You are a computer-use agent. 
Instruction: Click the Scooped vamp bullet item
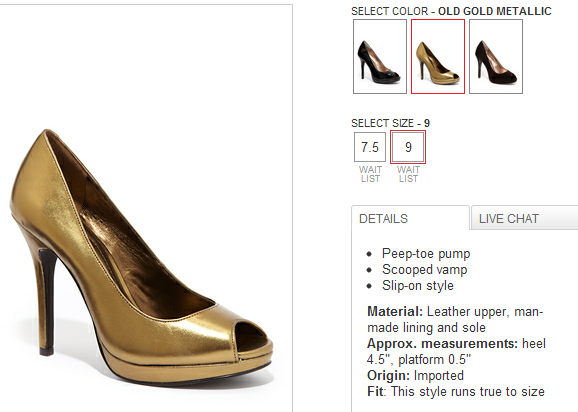tap(425, 269)
